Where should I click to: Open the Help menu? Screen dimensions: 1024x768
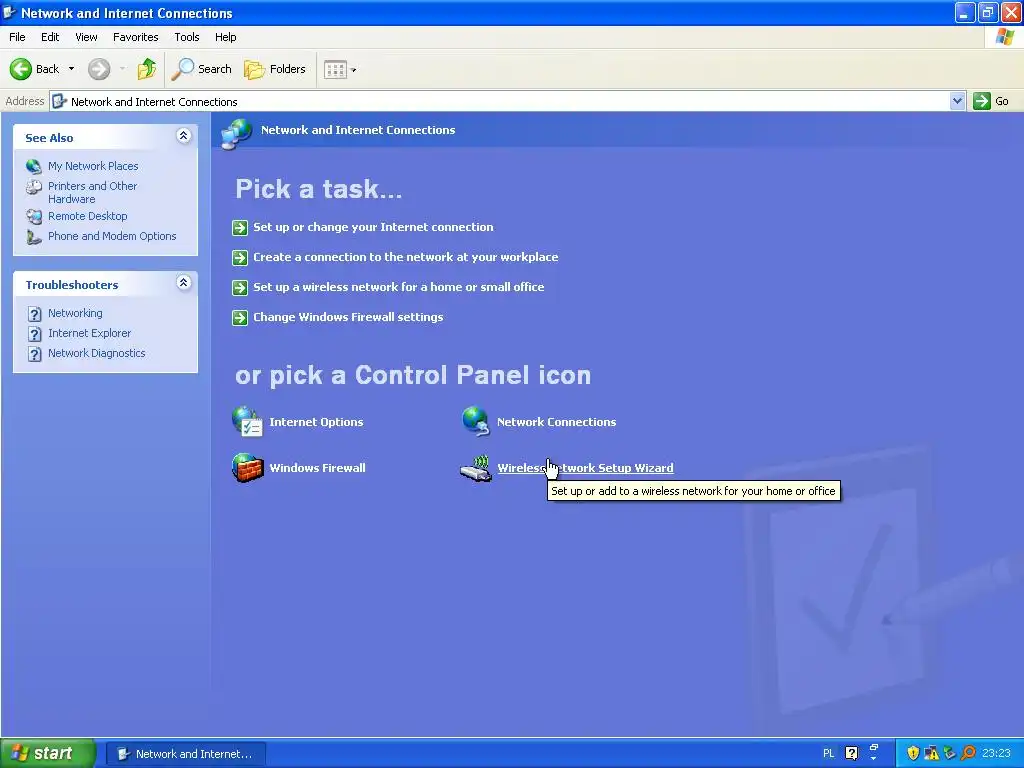[x=225, y=37]
